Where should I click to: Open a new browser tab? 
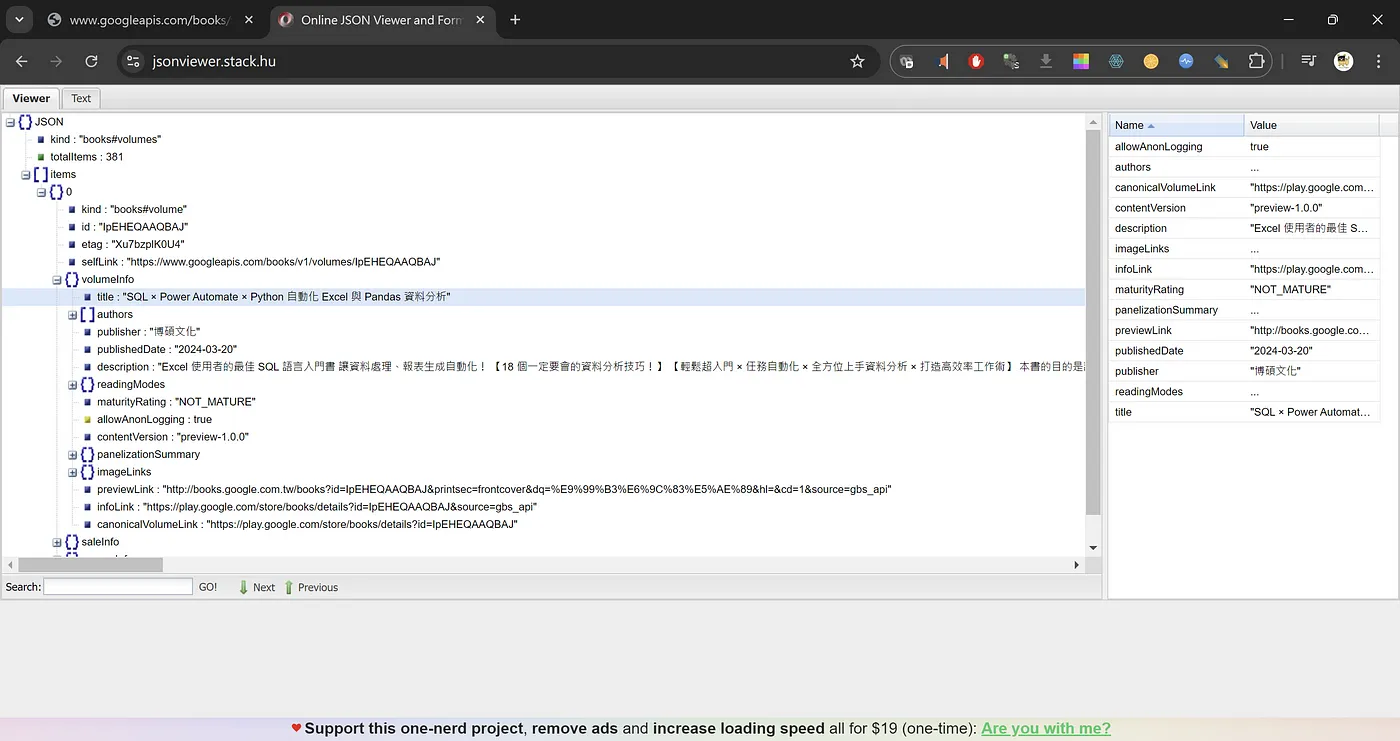515,20
